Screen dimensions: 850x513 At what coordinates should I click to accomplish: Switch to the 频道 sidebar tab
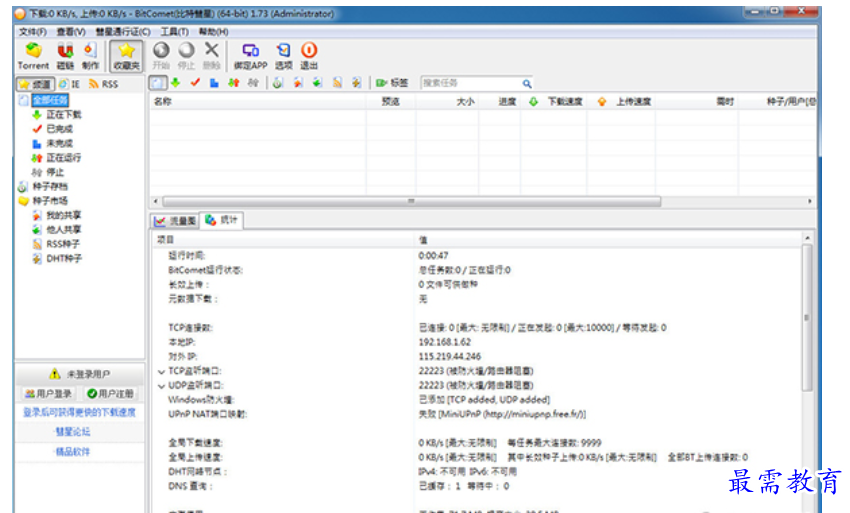click(x=35, y=84)
